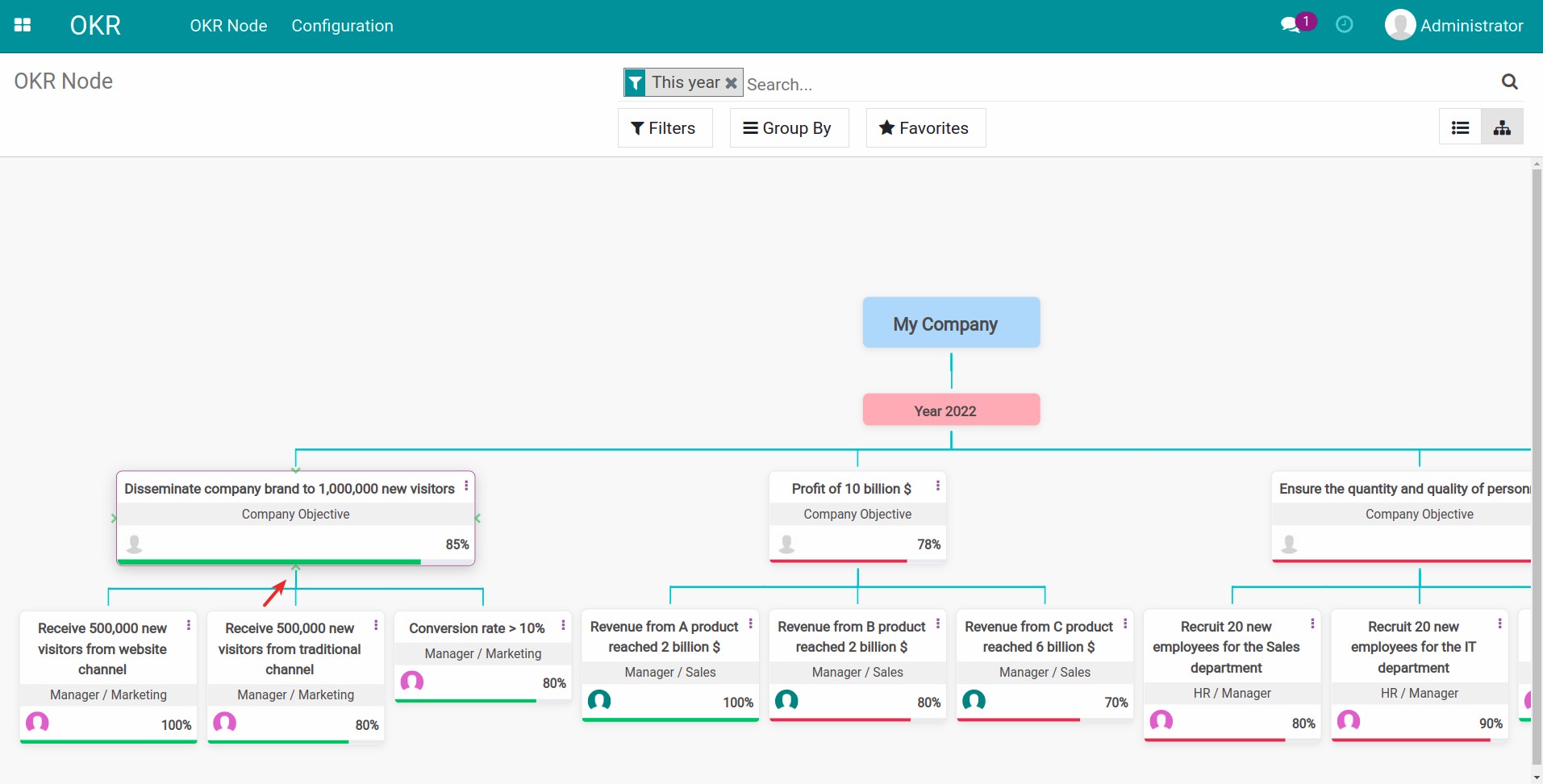Open the kebab menu on 'Recruit 20 new employees for the Sales department' card
Screen dimensions: 1543x784
click(x=1312, y=623)
